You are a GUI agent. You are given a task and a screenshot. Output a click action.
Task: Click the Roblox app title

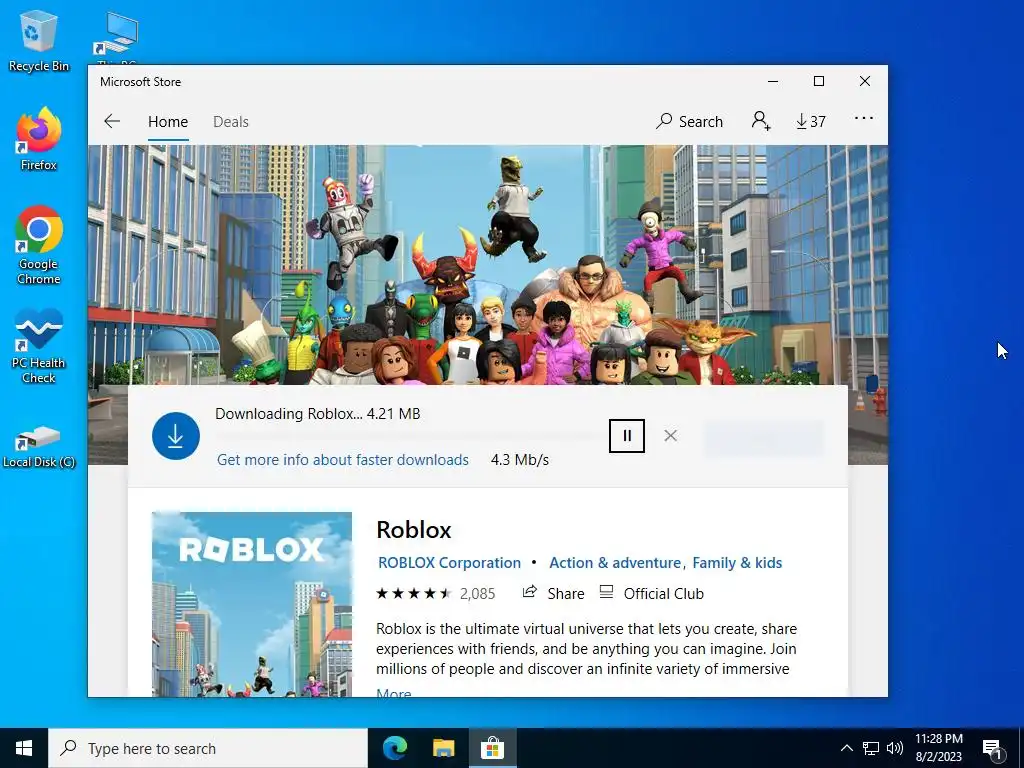(x=414, y=530)
